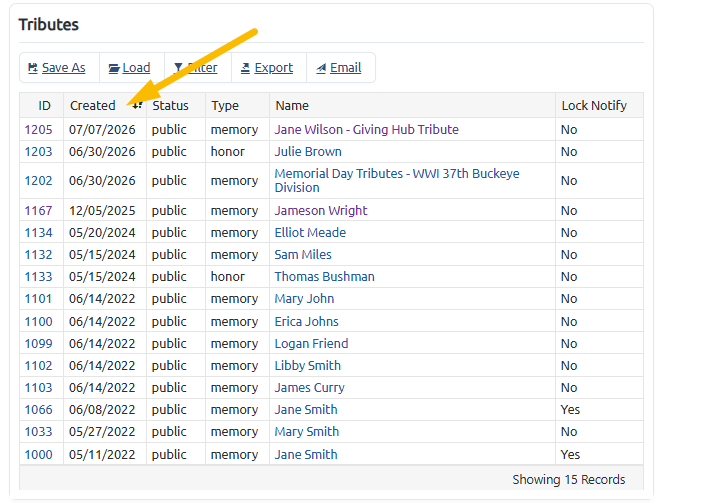Open Memorial Day Tributes WWI 37th Buckeye Division

pyautogui.click(x=397, y=181)
